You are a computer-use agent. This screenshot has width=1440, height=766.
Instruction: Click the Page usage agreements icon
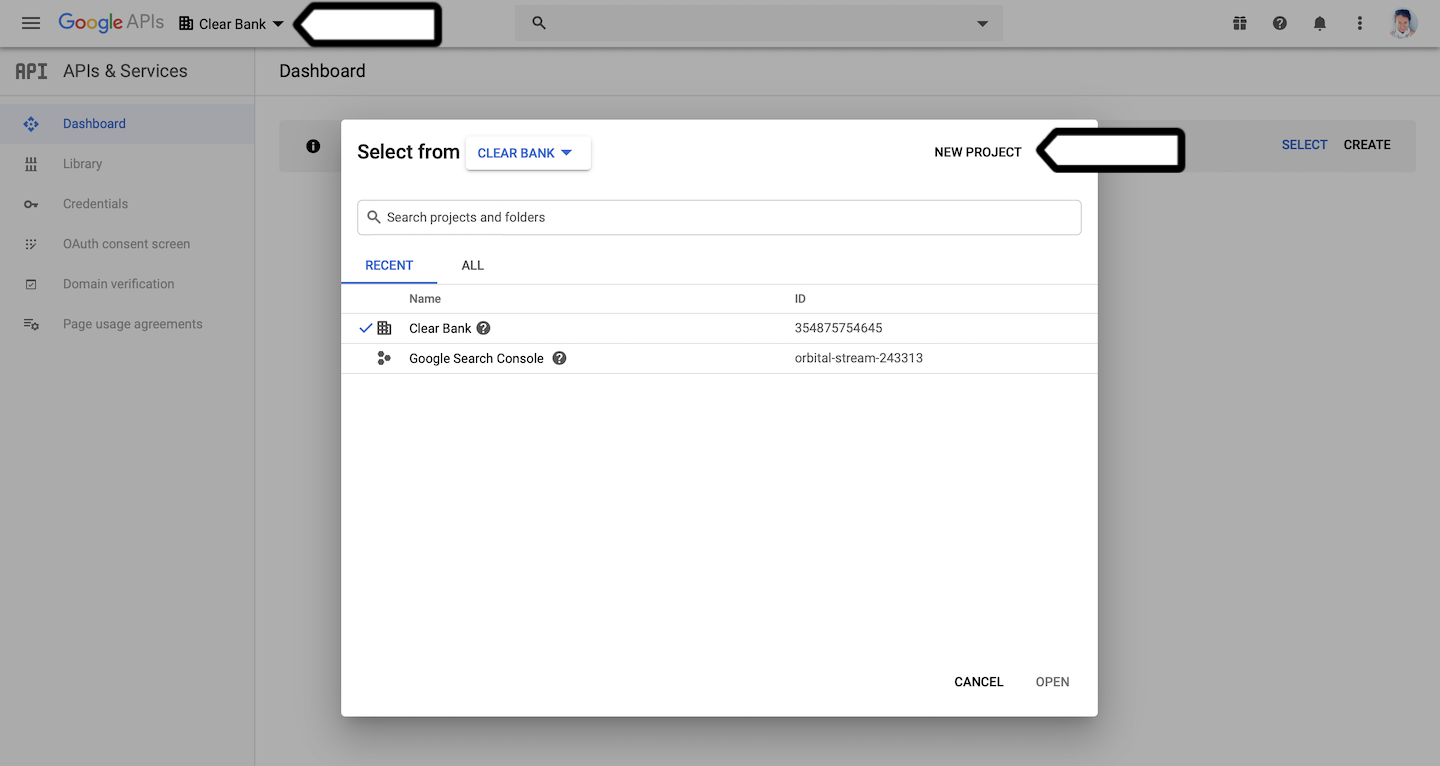click(31, 324)
